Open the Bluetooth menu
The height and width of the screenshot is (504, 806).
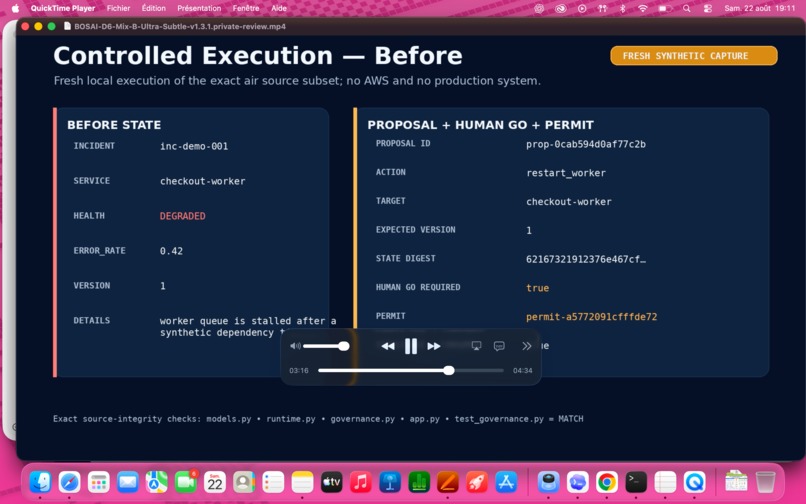(x=622, y=8)
